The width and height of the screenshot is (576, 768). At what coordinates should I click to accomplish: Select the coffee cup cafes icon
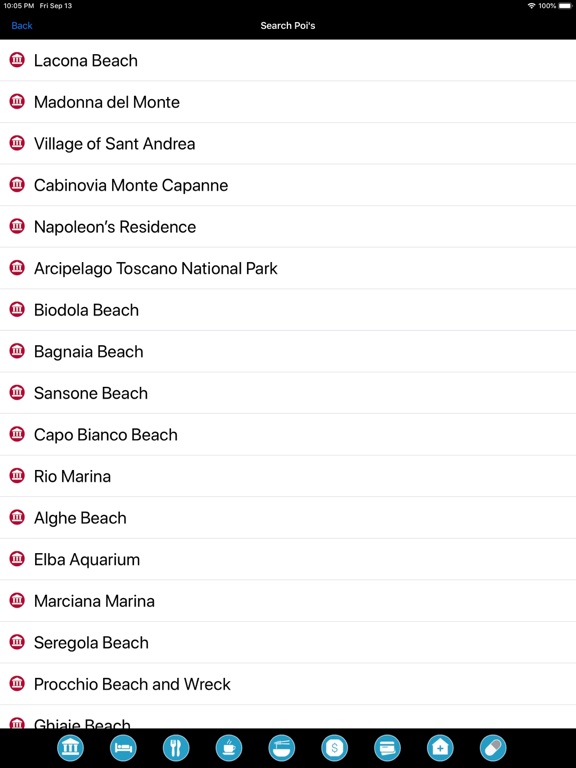[x=229, y=748]
